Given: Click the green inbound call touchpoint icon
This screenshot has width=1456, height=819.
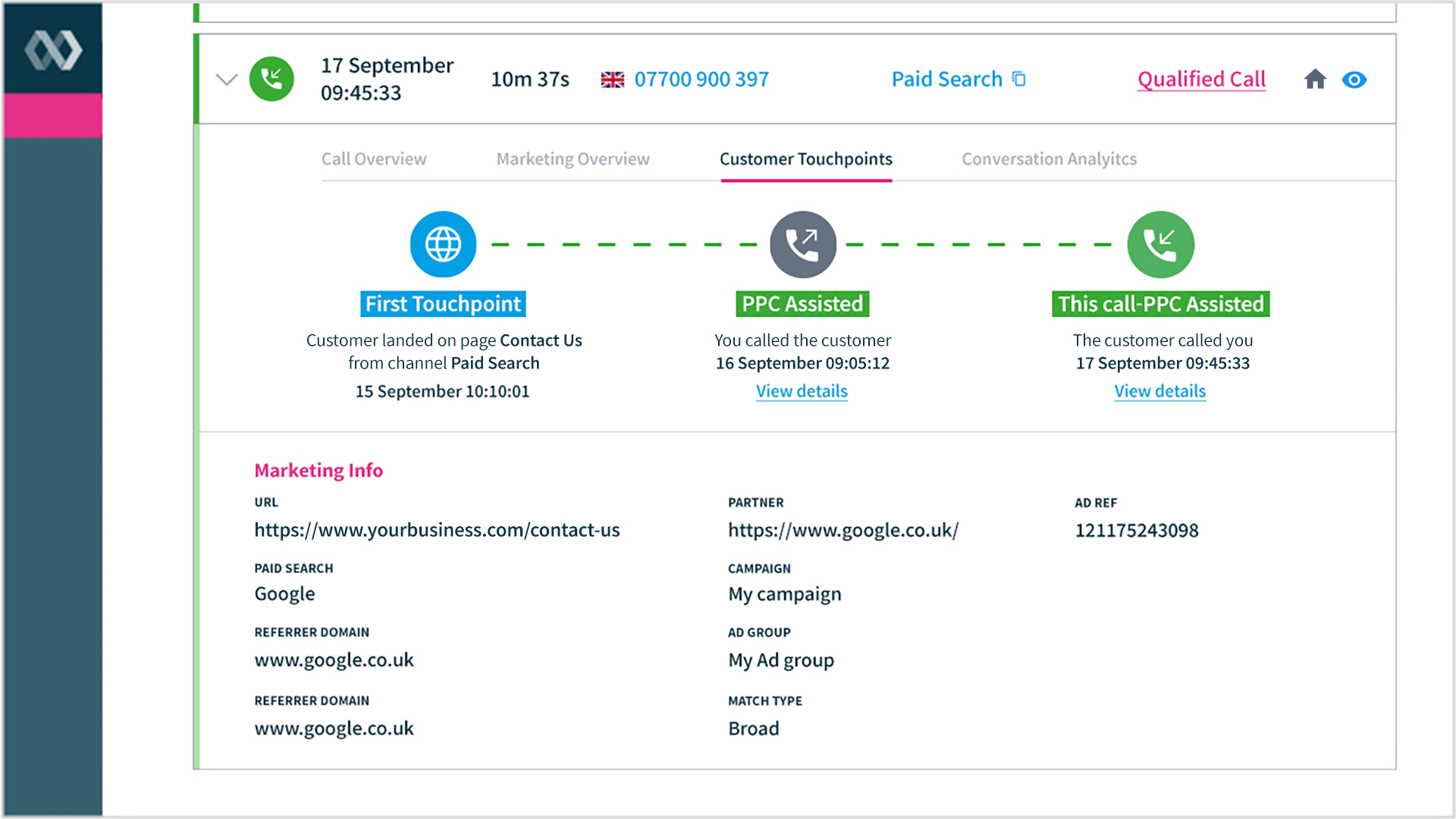Looking at the screenshot, I should point(1160,244).
